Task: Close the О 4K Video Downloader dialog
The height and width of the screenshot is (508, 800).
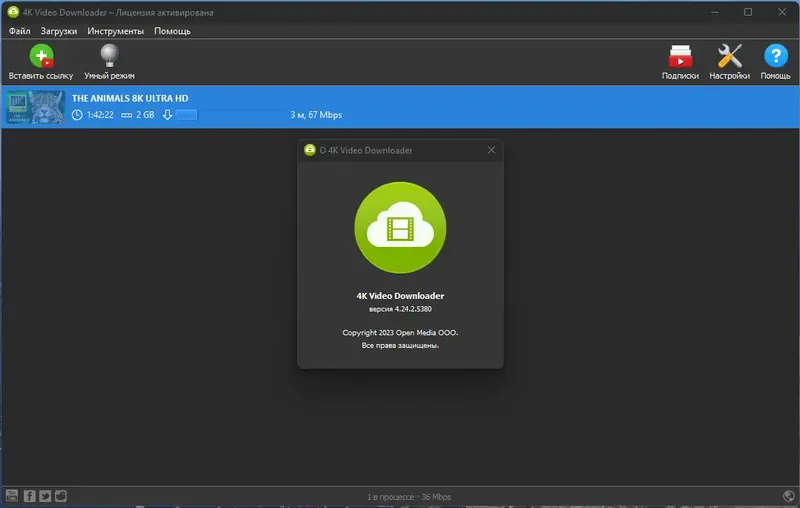Action: click(x=491, y=150)
